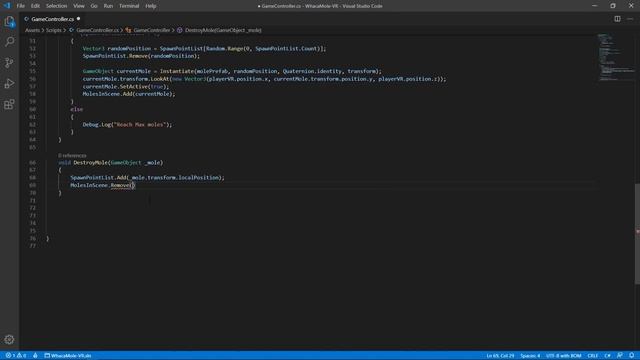Open the Help menu
Viewport: 640px width, 360px height.
(x=151, y=6)
